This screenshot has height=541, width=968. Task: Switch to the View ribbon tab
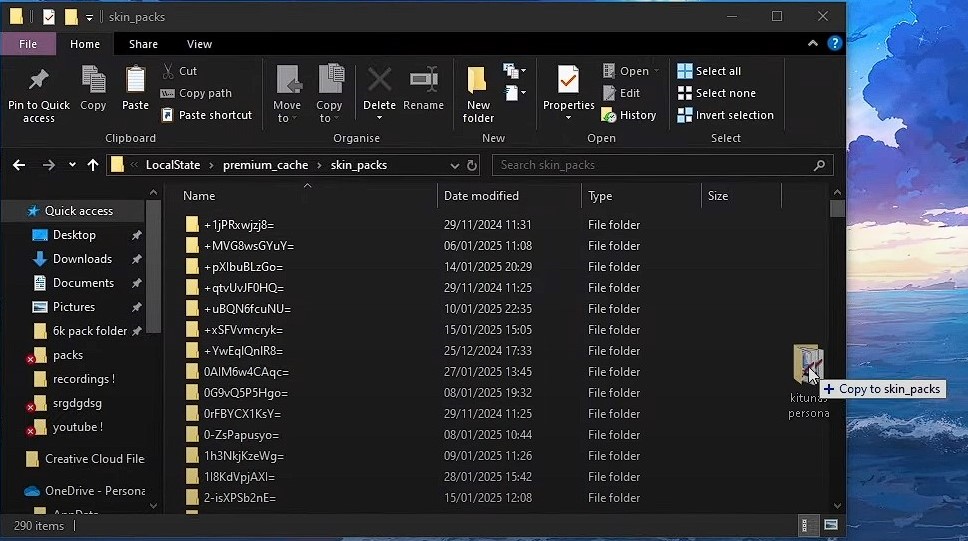pos(199,44)
